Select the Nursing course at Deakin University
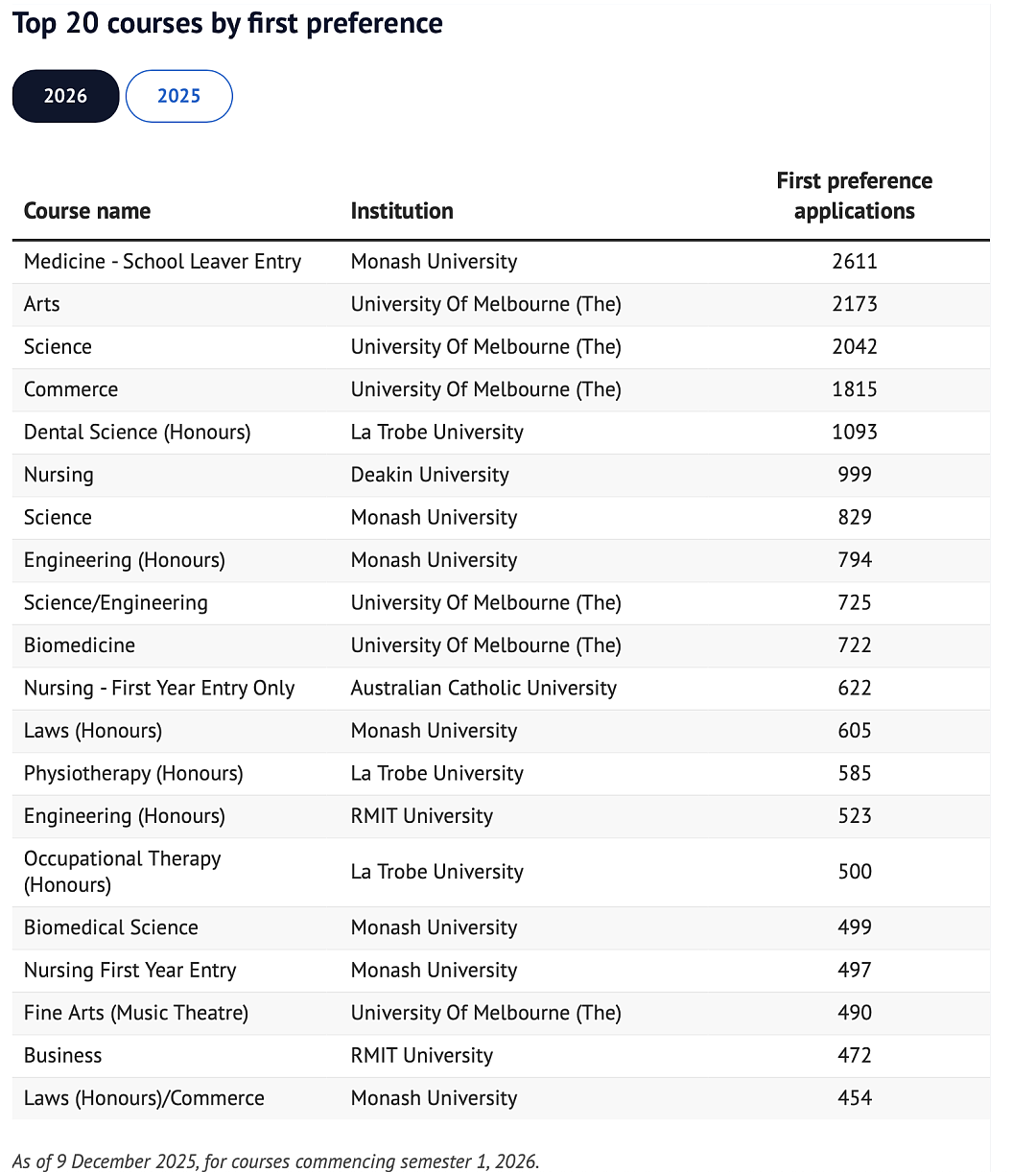1036x1172 pixels. (501, 475)
